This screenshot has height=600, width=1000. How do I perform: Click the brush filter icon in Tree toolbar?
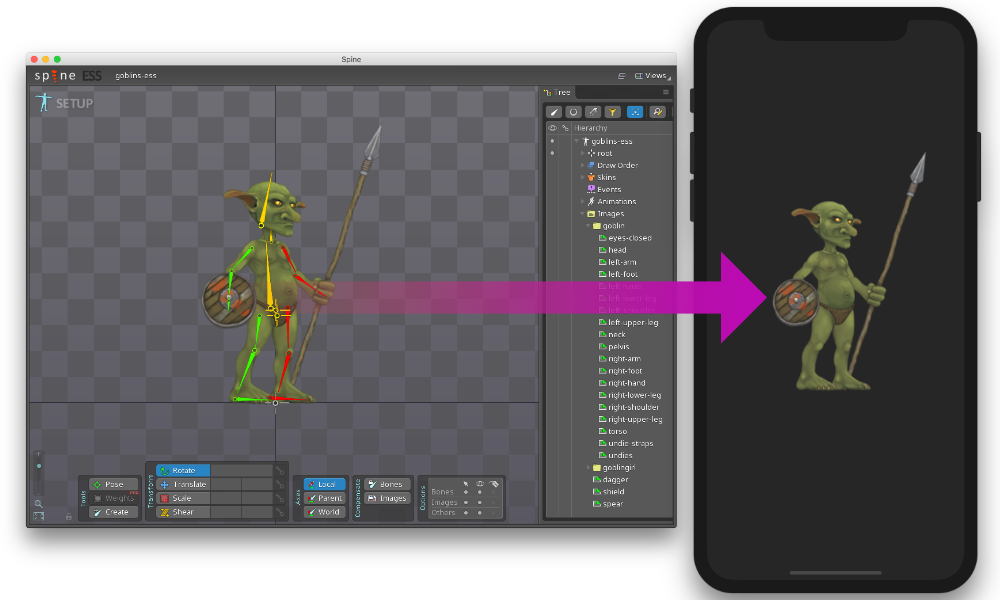[554, 112]
